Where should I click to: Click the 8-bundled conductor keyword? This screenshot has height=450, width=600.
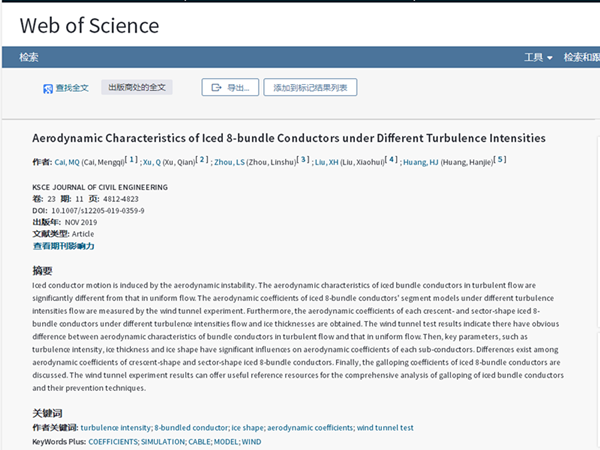[193, 428]
